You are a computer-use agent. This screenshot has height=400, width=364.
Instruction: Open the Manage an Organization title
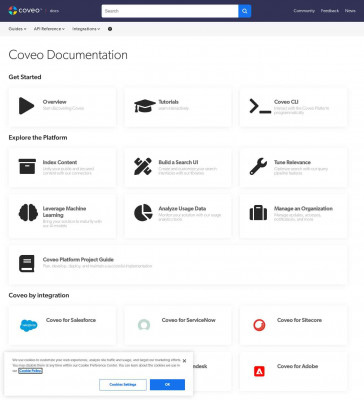[303, 209]
